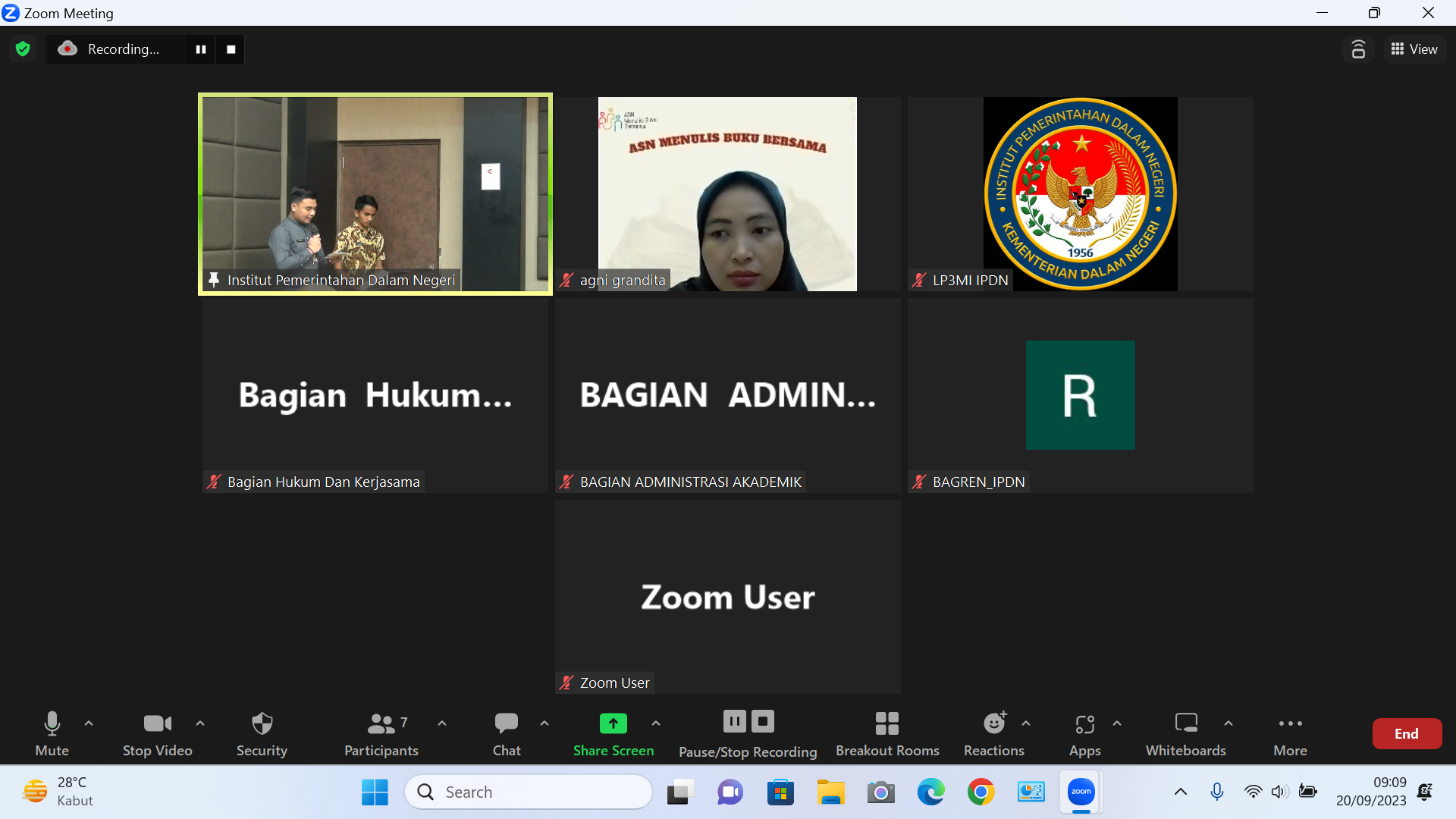Open the More options menu
The width and height of the screenshot is (1456, 819).
[1290, 733]
